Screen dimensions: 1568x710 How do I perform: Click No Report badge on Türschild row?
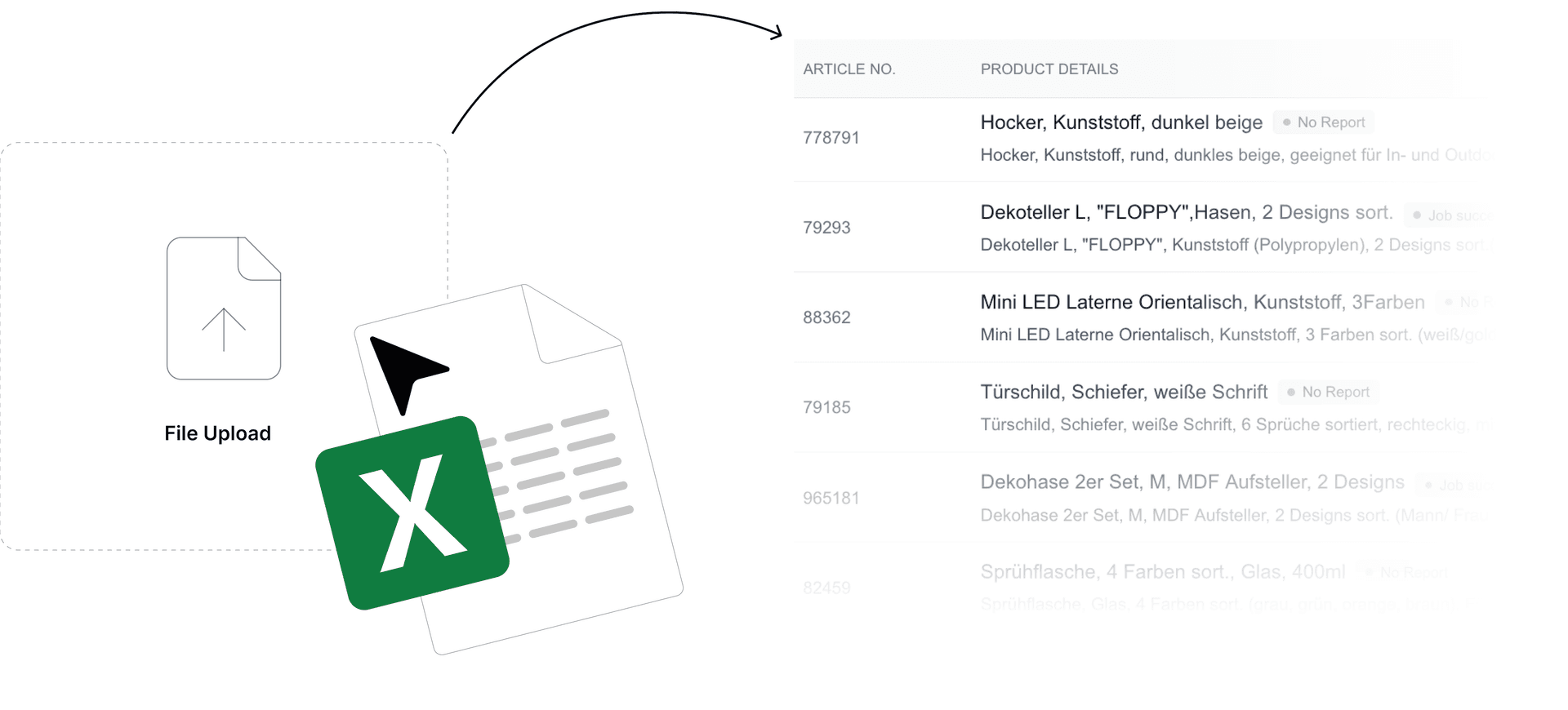pyautogui.click(x=1329, y=392)
